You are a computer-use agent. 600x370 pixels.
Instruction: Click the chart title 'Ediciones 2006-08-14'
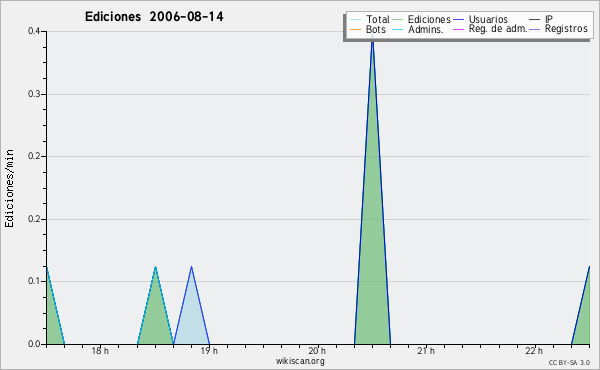pos(154,17)
